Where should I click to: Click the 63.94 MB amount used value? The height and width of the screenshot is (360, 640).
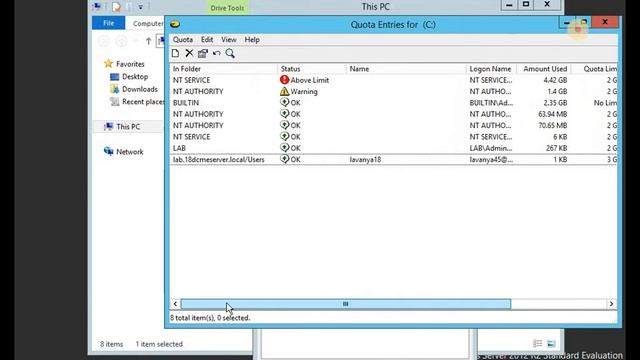pos(553,114)
